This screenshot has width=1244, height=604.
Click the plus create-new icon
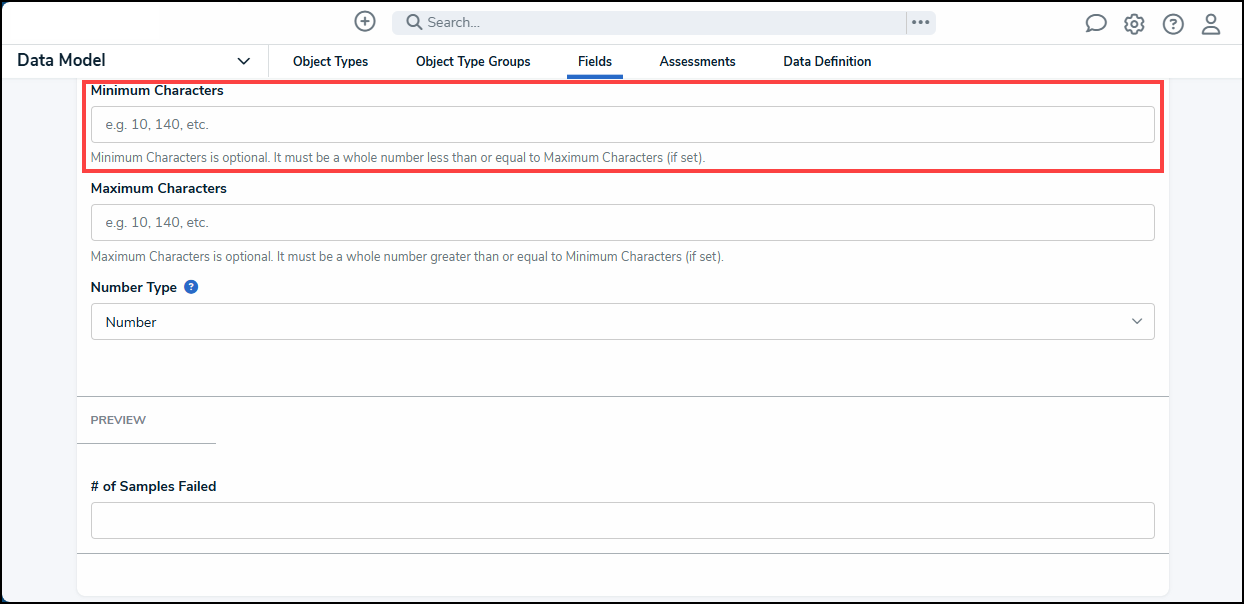click(x=365, y=22)
